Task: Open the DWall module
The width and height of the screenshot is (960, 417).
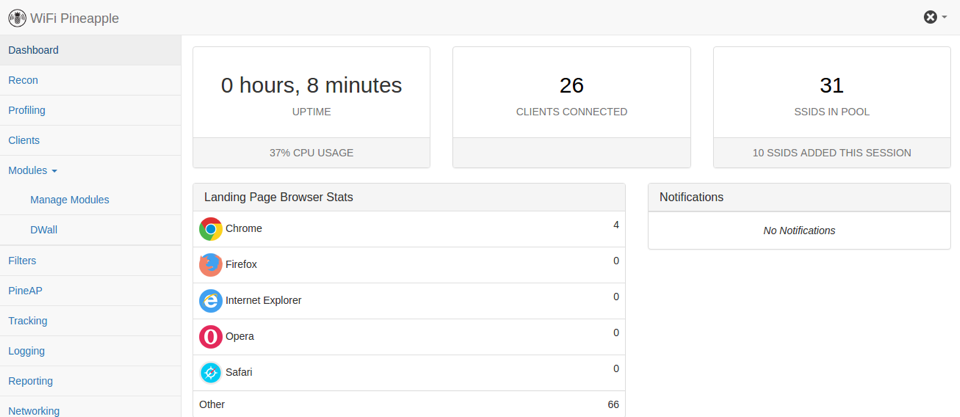Action: pos(91,230)
